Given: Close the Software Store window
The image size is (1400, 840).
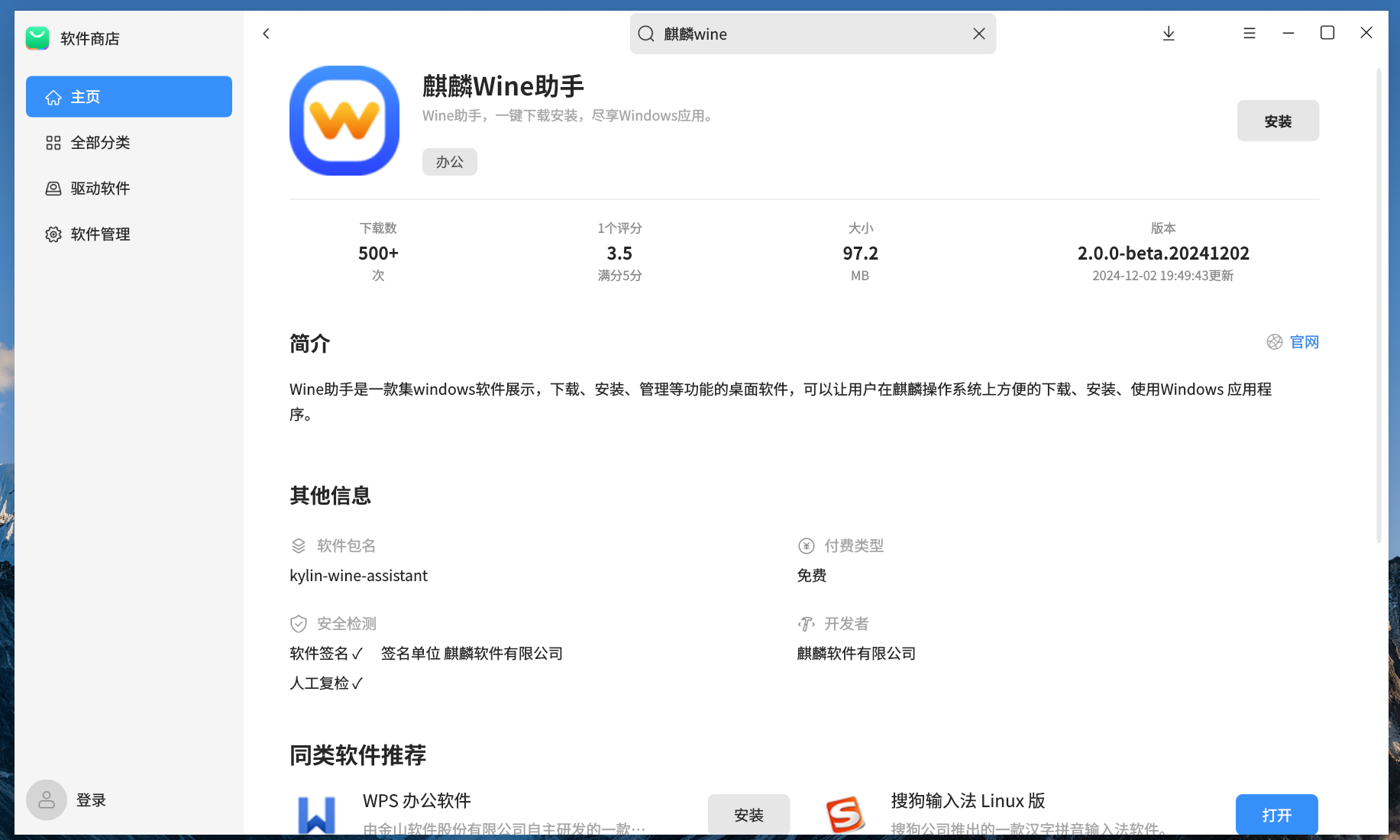Looking at the screenshot, I should pyautogui.click(x=1366, y=33).
